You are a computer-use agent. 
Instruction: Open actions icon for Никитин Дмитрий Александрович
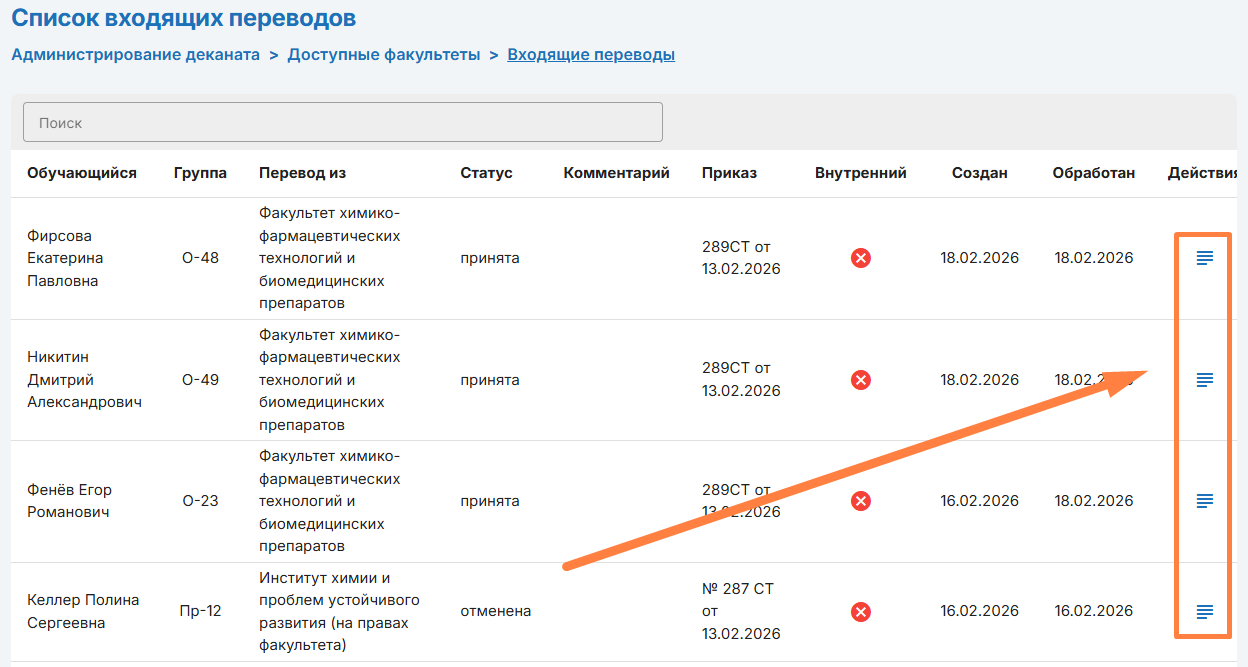1205,380
